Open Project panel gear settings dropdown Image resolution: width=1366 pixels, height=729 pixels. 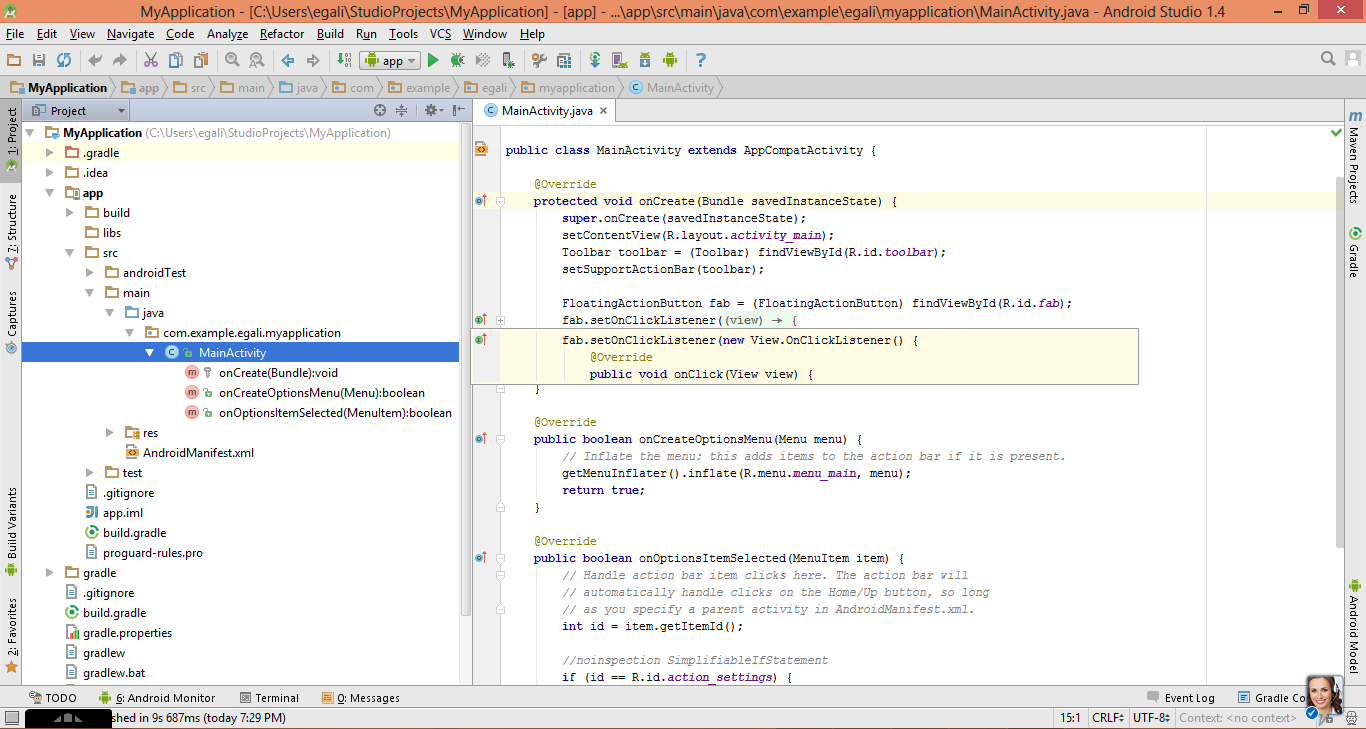[433, 110]
